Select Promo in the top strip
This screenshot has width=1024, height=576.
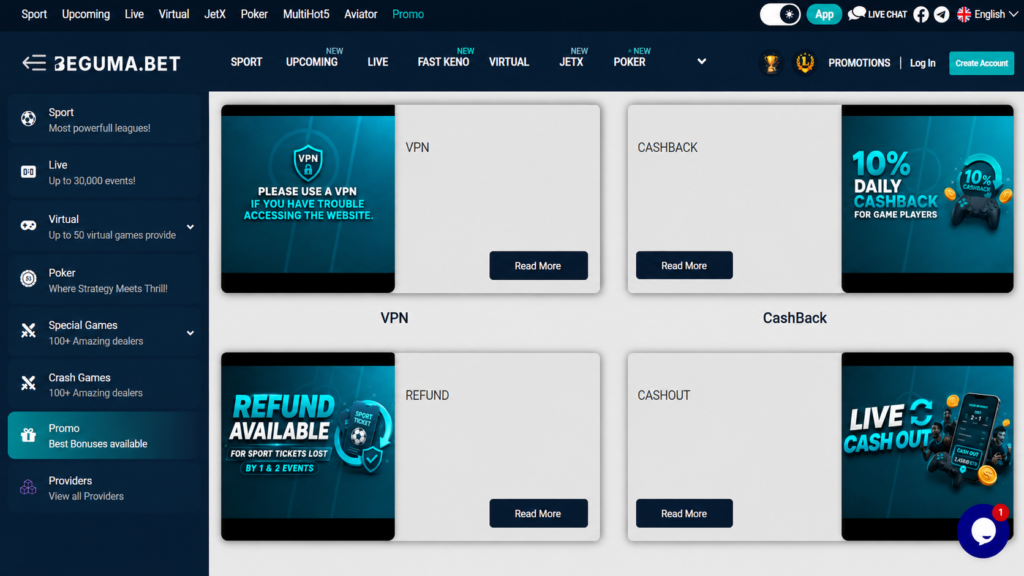pyautogui.click(x=408, y=14)
